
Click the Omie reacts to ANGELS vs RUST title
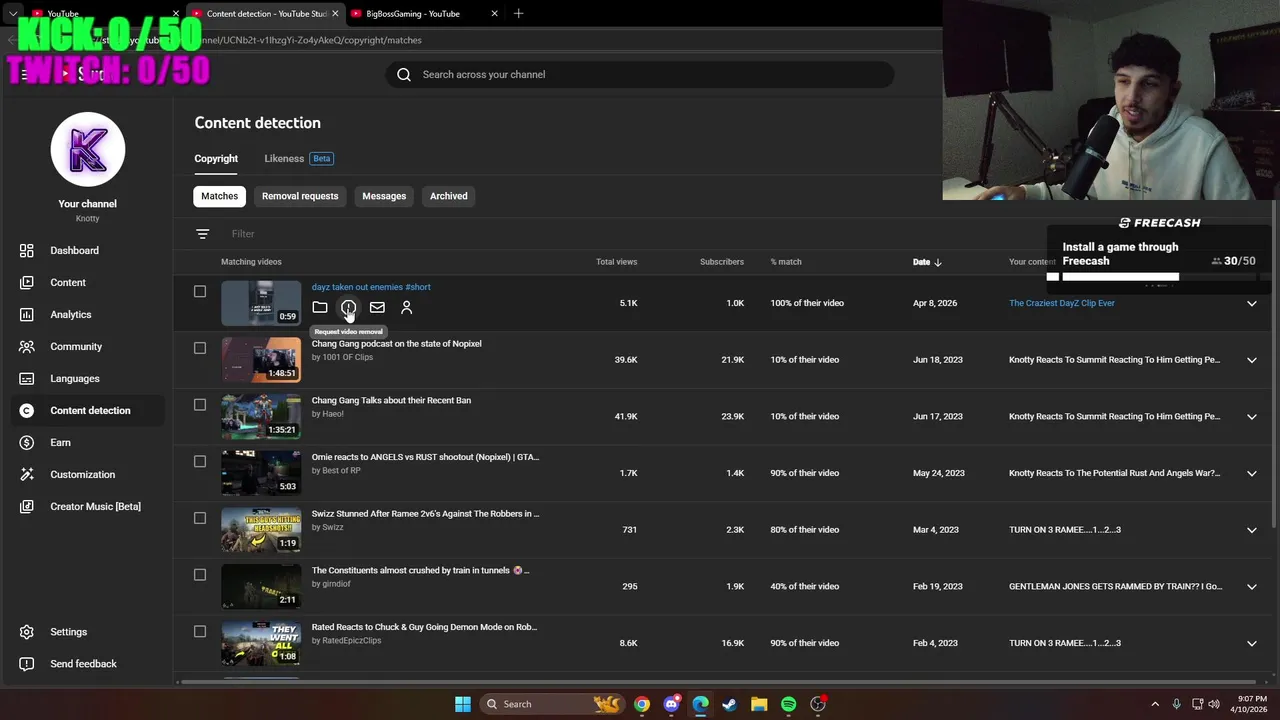(425, 457)
